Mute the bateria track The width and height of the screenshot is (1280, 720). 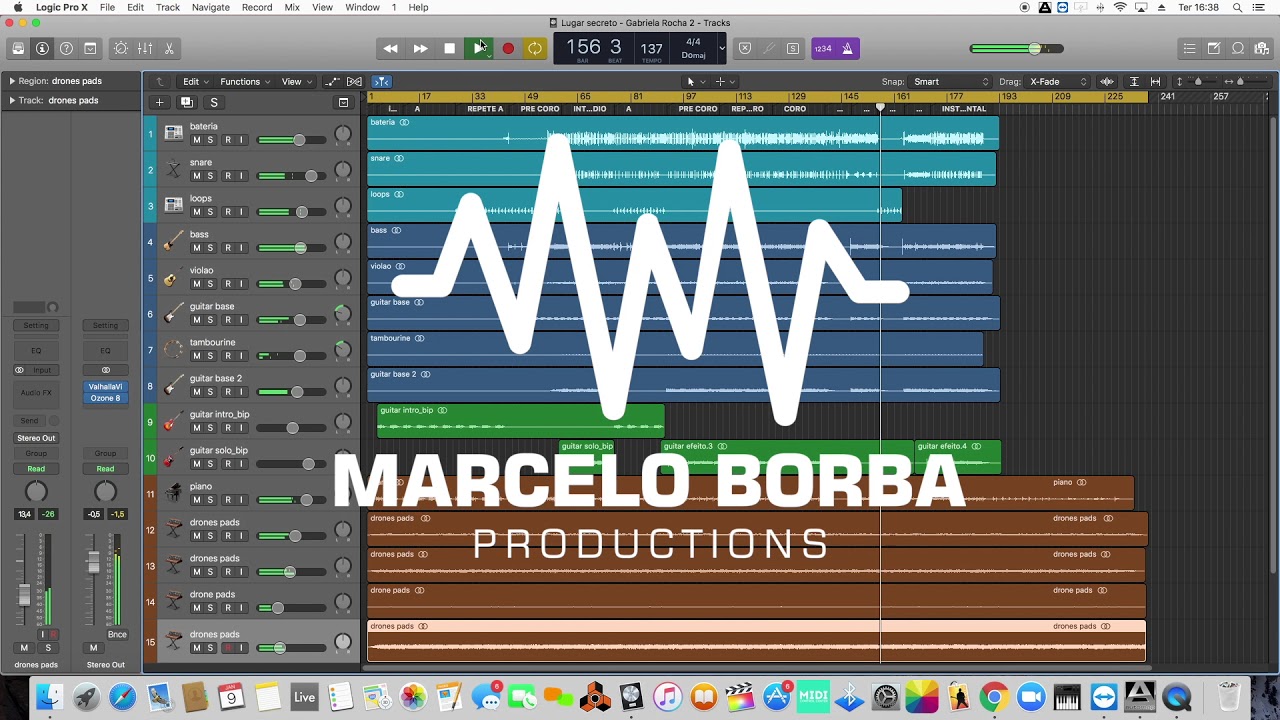[x=196, y=140]
